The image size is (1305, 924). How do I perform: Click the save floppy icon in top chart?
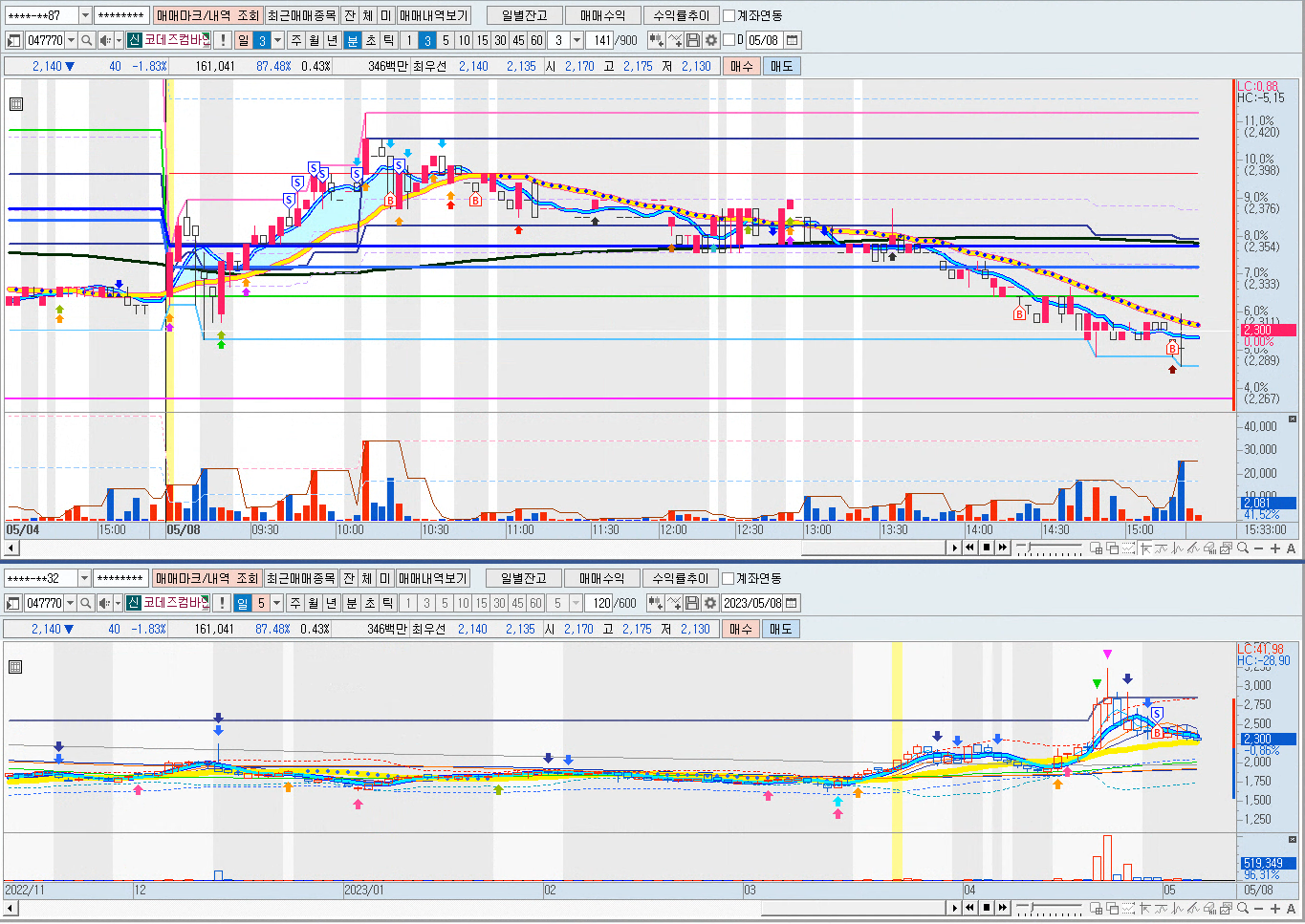point(694,40)
